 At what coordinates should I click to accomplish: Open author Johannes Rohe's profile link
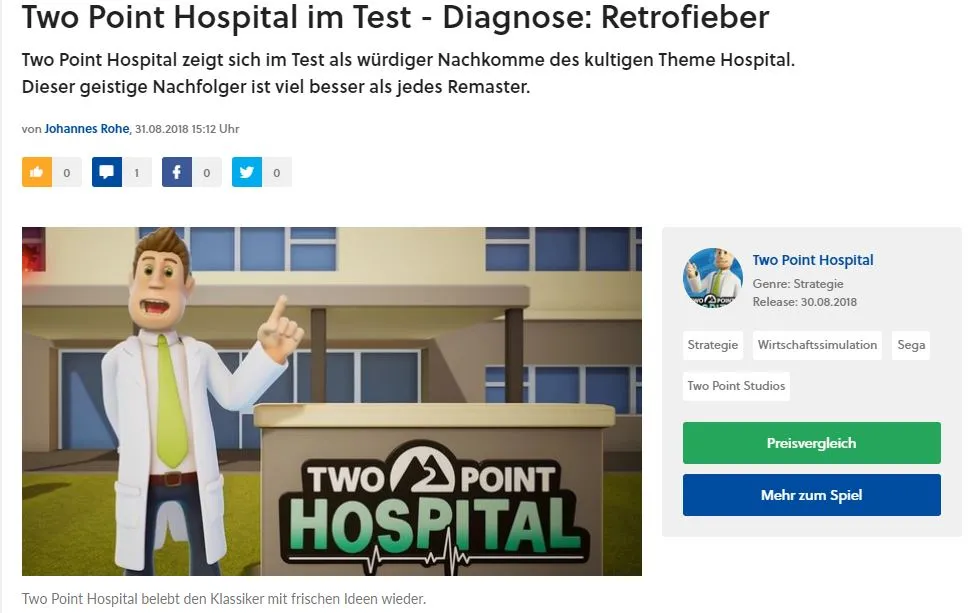[x=86, y=129]
